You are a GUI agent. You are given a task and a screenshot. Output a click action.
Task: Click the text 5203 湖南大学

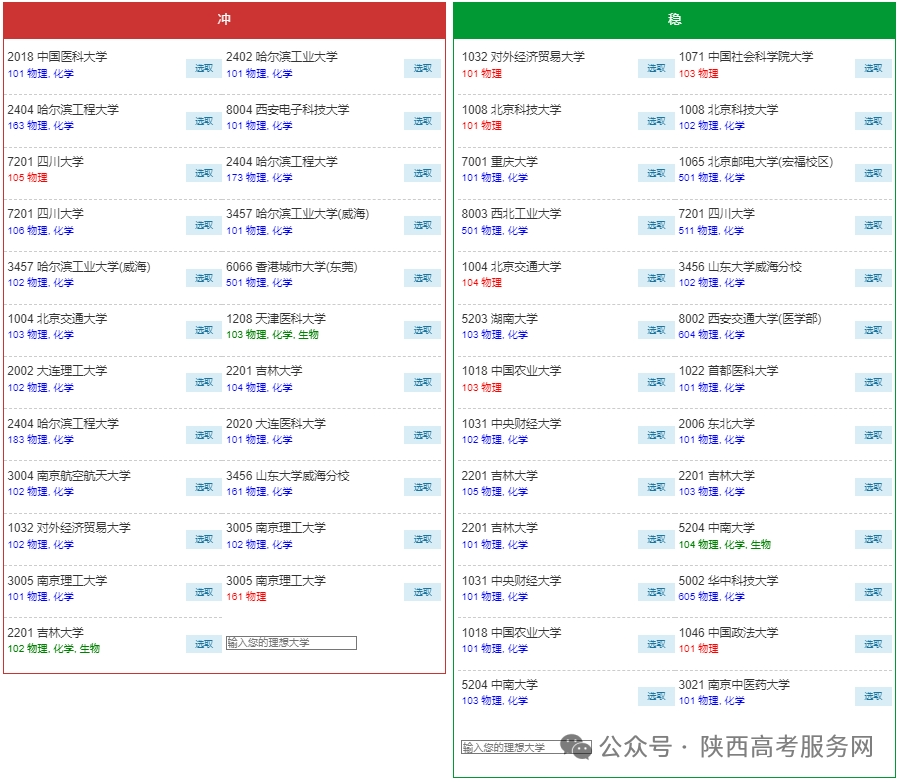(x=500, y=318)
